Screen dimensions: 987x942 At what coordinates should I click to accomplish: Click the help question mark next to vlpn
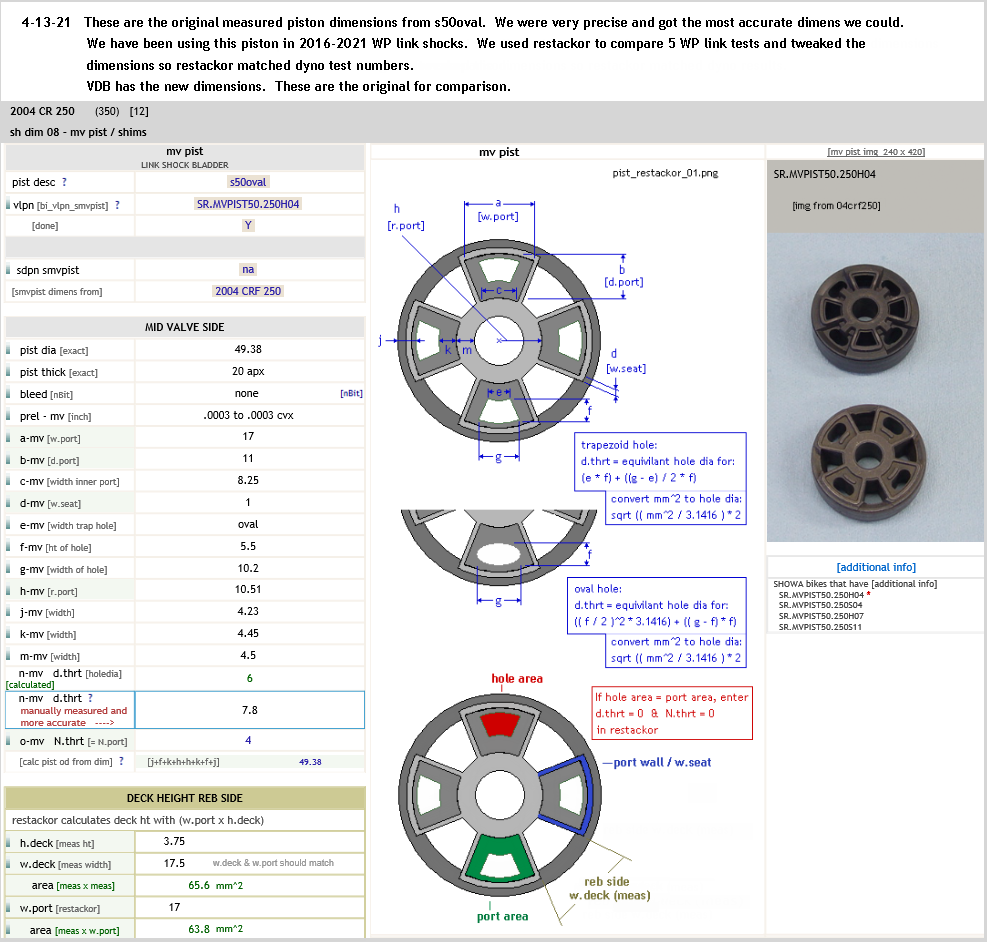[x=117, y=205]
